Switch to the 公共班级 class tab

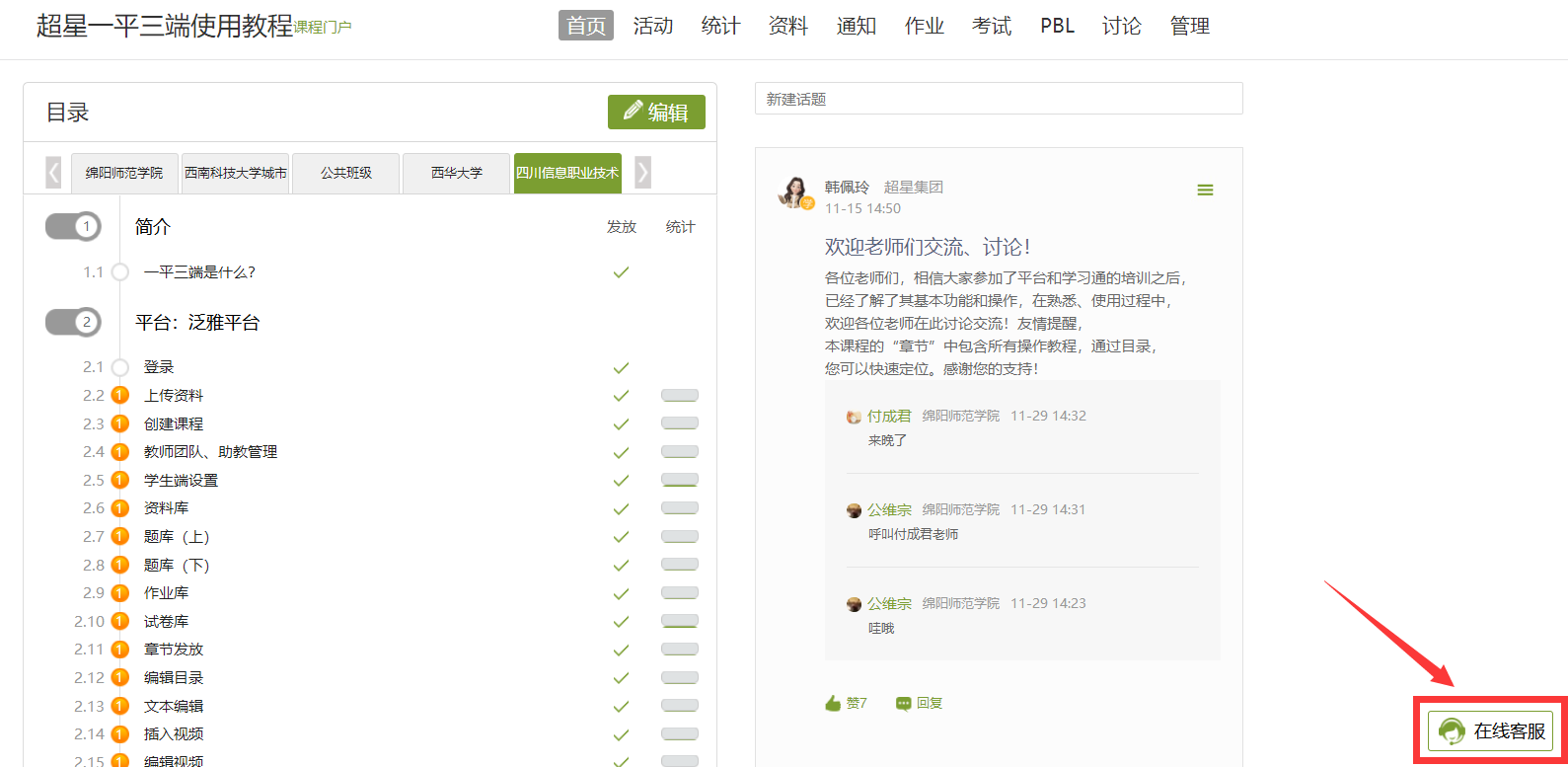tap(346, 173)
